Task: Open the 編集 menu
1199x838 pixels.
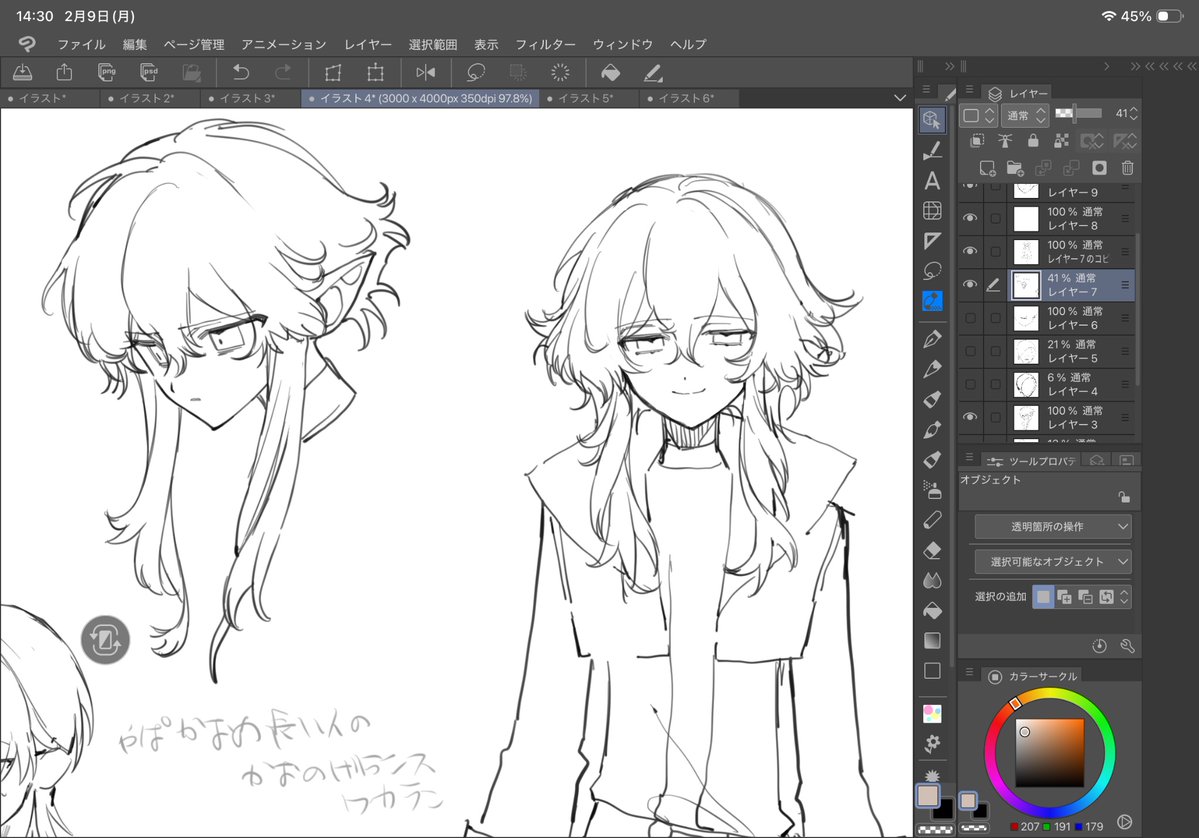Action: pos(135,44)
